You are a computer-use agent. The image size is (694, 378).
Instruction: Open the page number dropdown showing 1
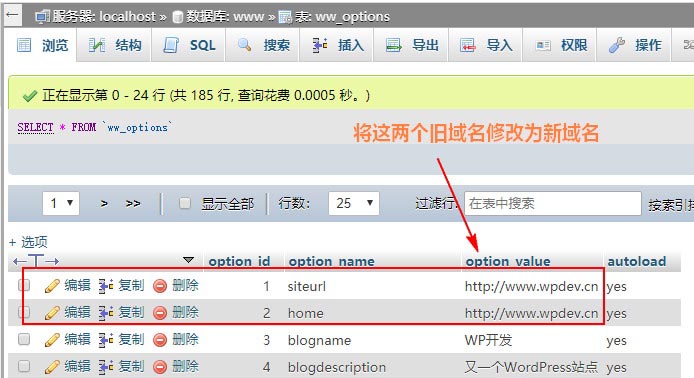pyautogui.click(x=61, y=203)
